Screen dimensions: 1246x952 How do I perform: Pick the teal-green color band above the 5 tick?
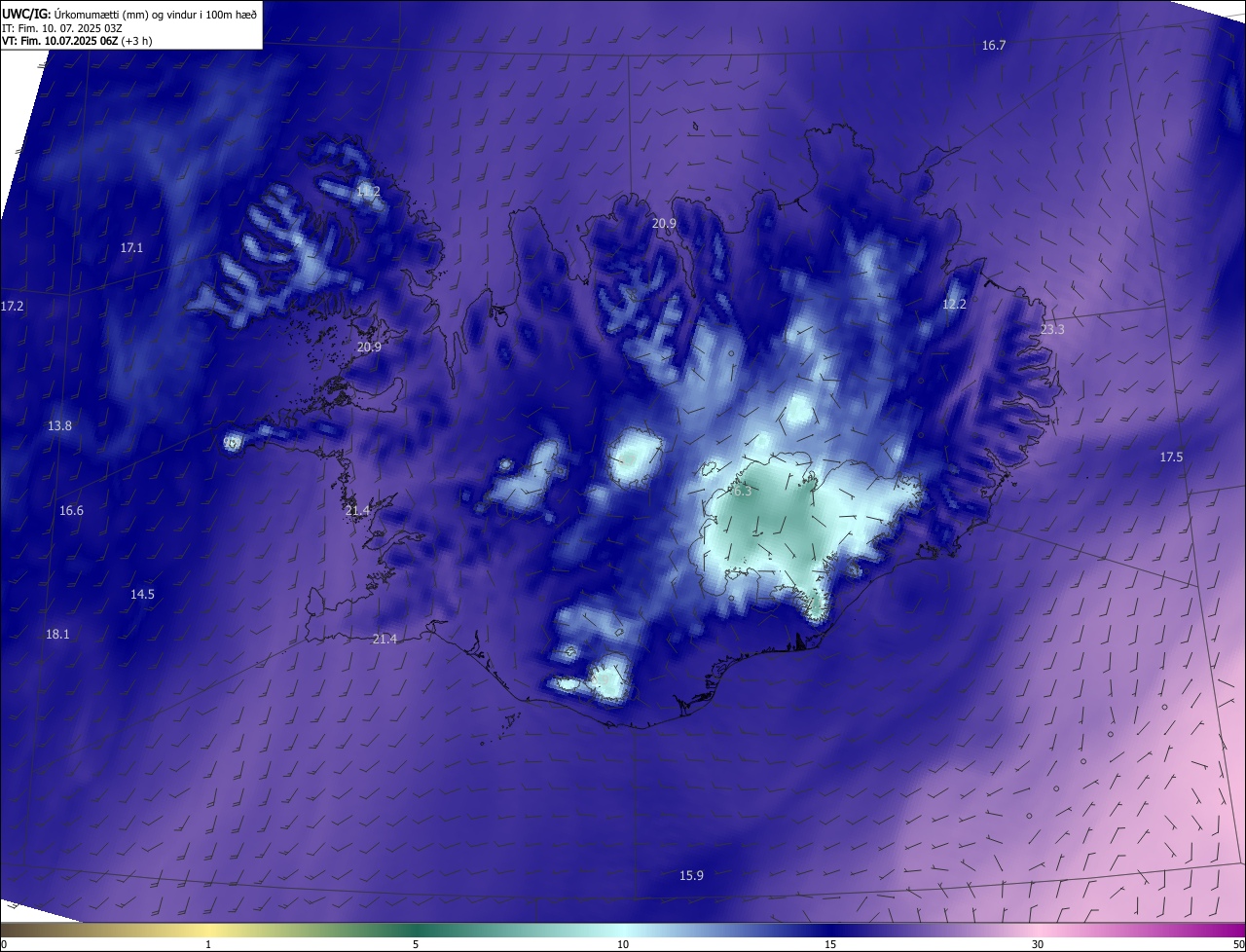tap(416, 930)
